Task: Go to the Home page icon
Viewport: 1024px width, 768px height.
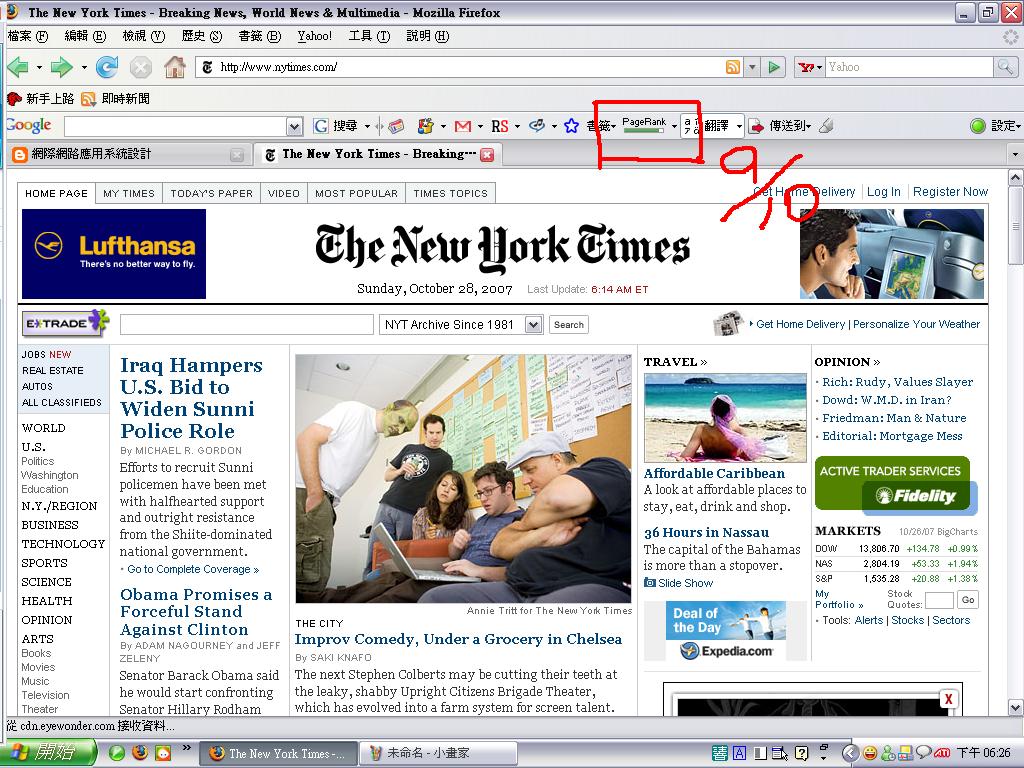Action: pyautogui.click(x=174, y=67)
